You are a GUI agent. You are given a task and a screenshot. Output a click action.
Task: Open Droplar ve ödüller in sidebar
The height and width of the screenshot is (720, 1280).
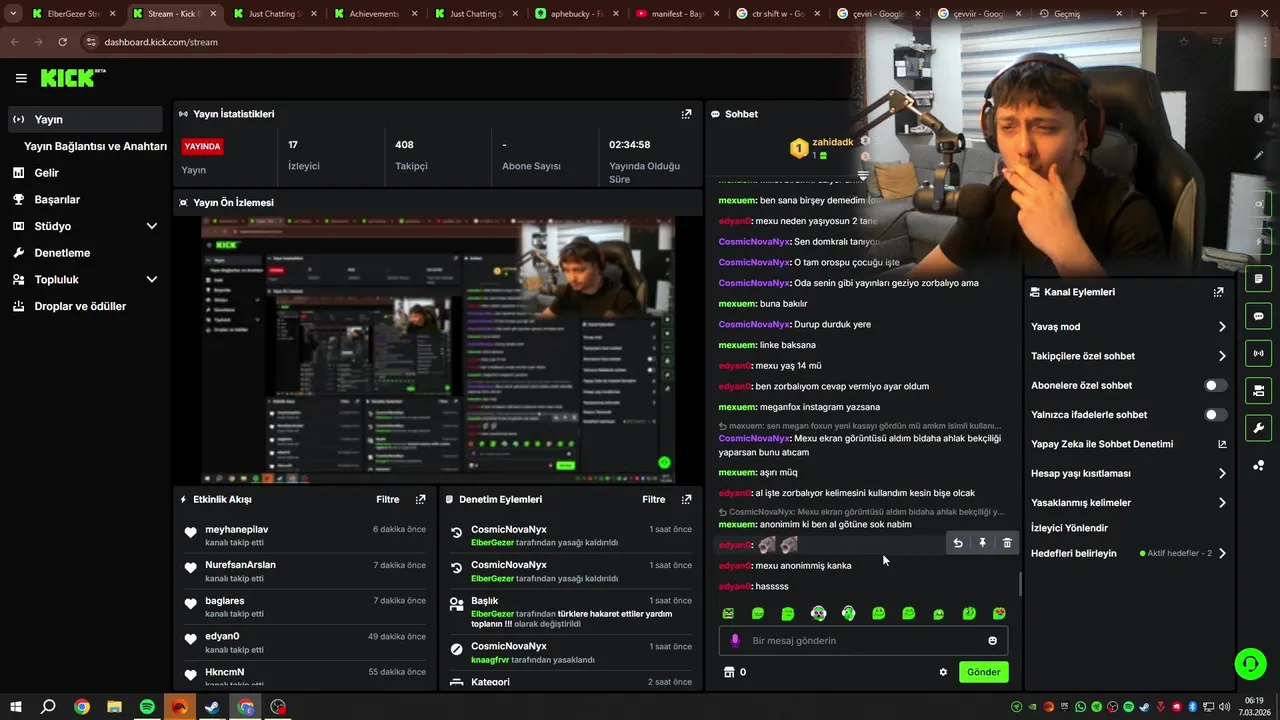(84, 306)
